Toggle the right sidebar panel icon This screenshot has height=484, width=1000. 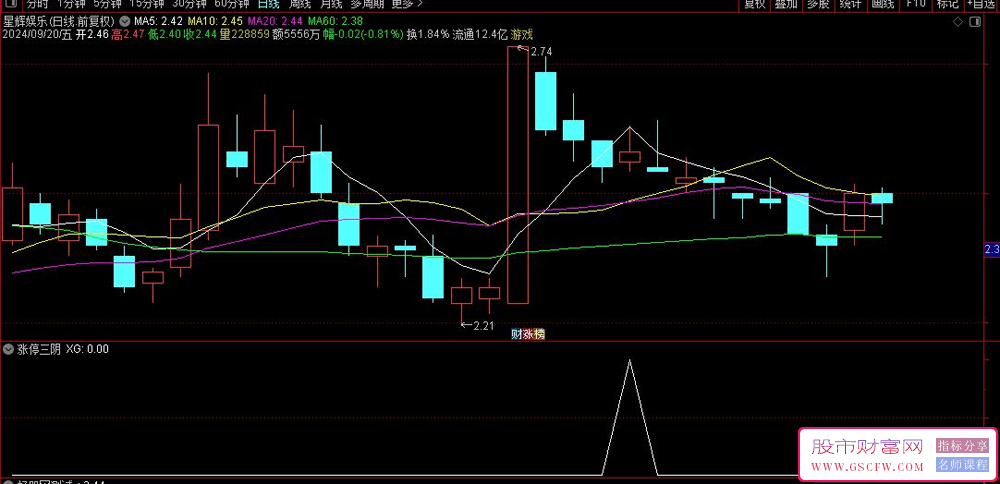(x=974, y=23)
